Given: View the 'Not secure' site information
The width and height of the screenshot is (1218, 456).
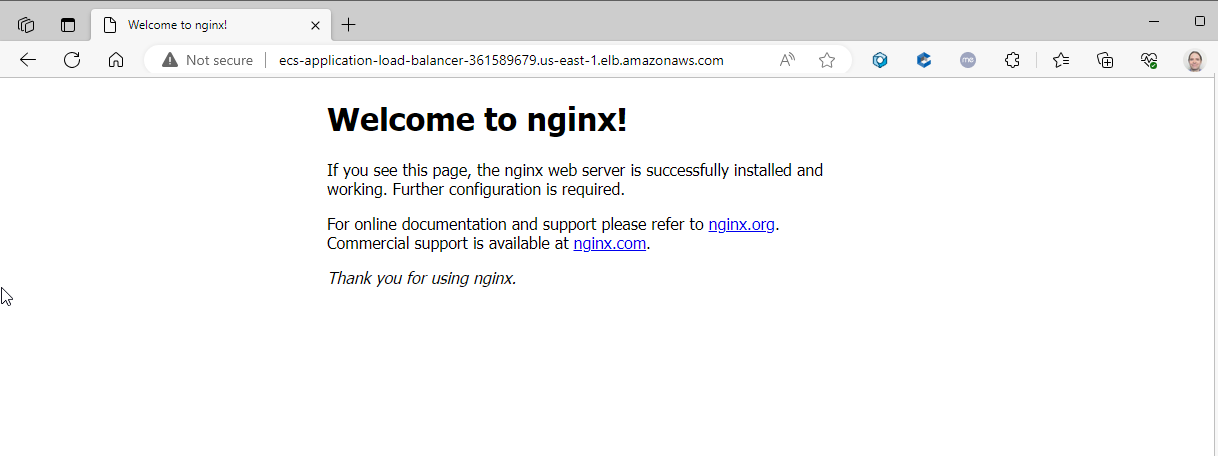Looking at the screenshot, I should [x=208, y=60].
